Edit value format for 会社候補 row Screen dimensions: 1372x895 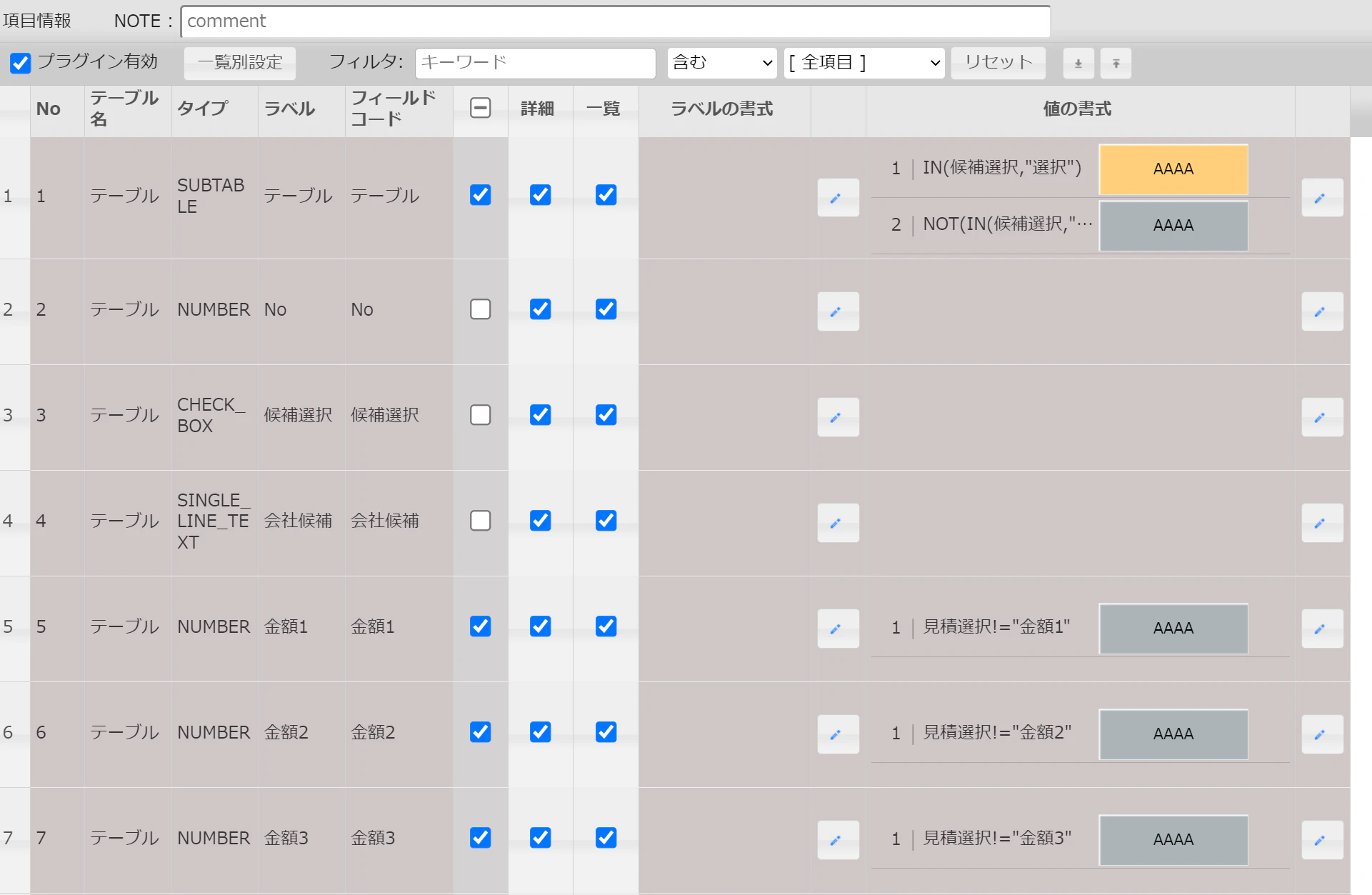1322,522
